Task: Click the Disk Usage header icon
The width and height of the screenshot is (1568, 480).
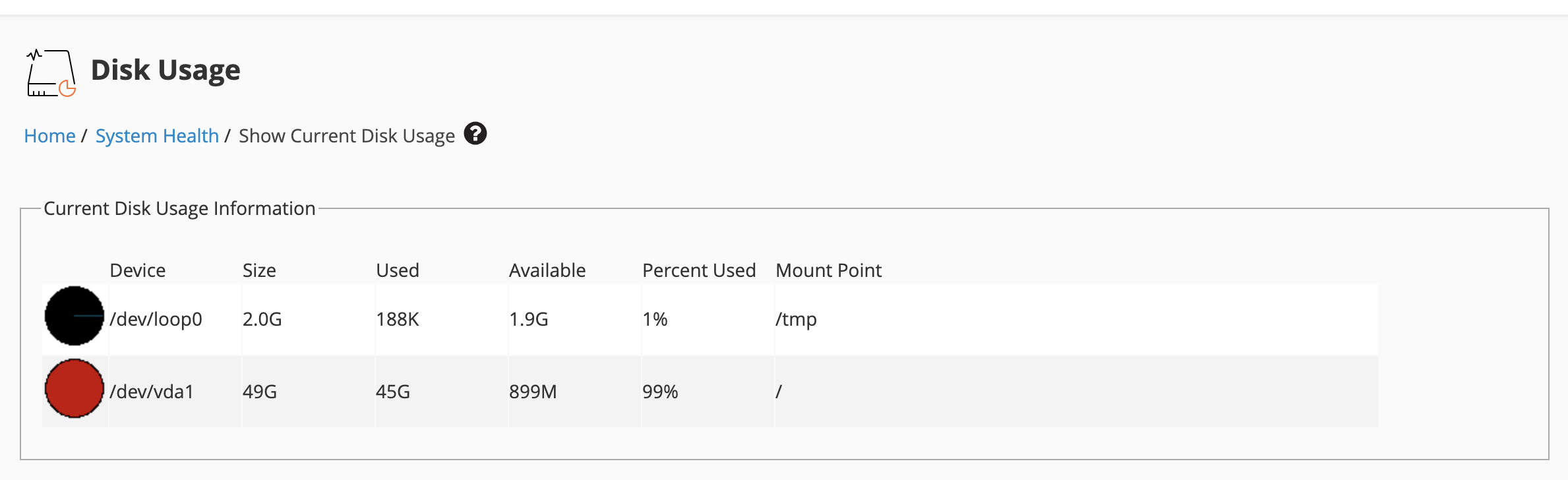Action: pyautogui.click(x=51, y=73)
